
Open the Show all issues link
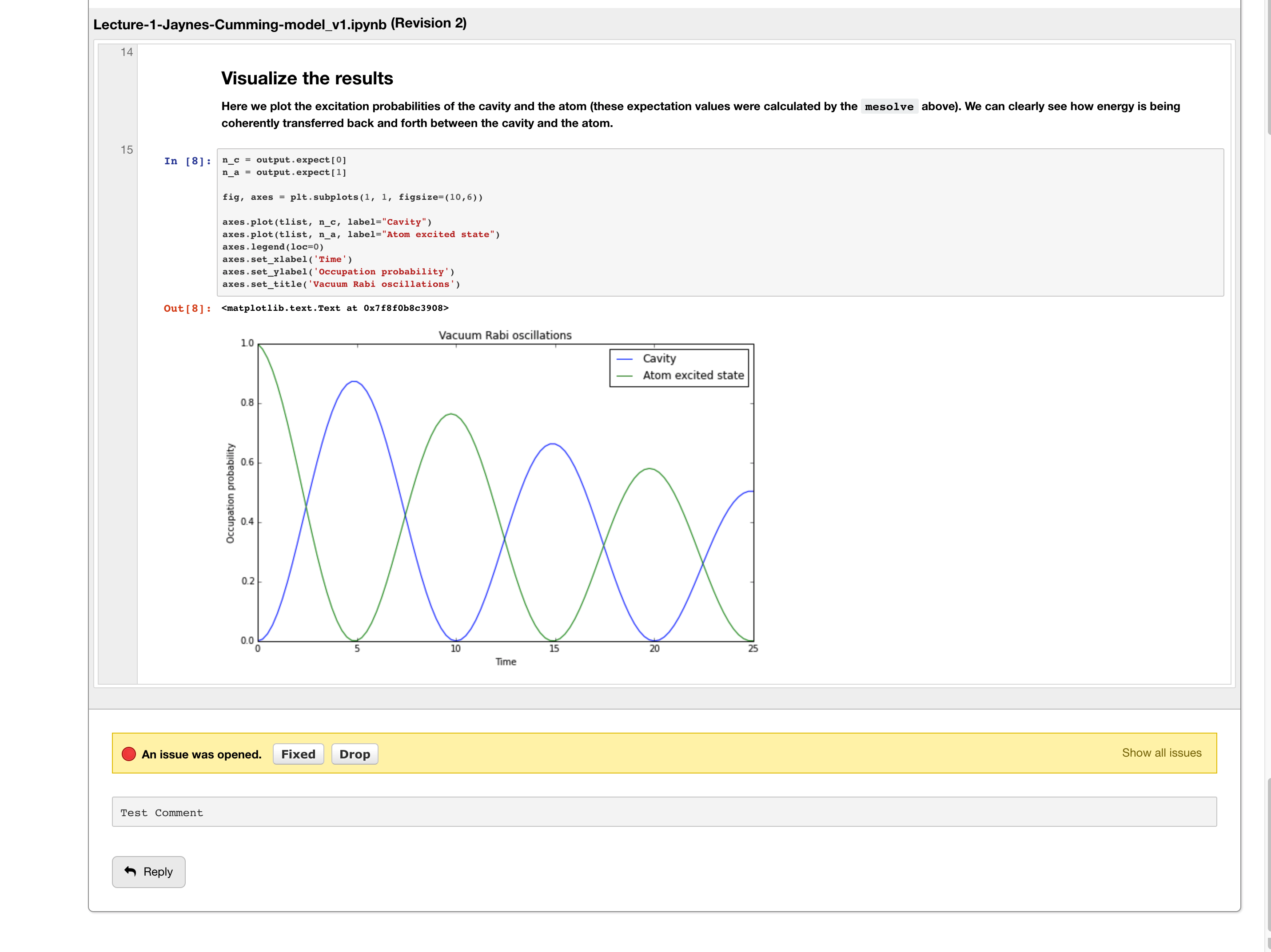click(x=1161, y=752)
